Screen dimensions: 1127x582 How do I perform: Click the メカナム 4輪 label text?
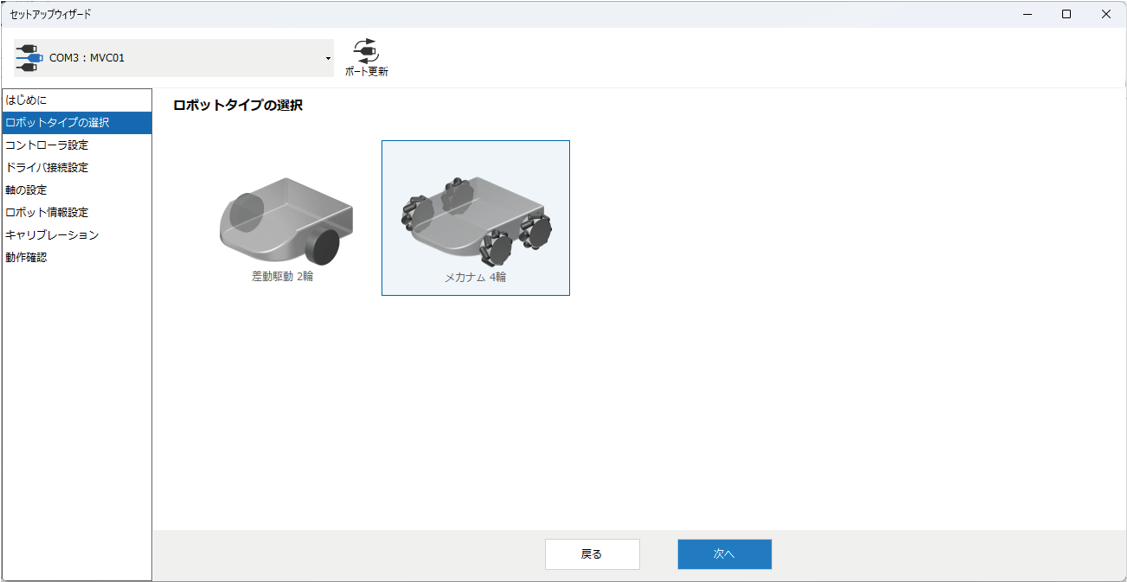click(x=475, y=277)
